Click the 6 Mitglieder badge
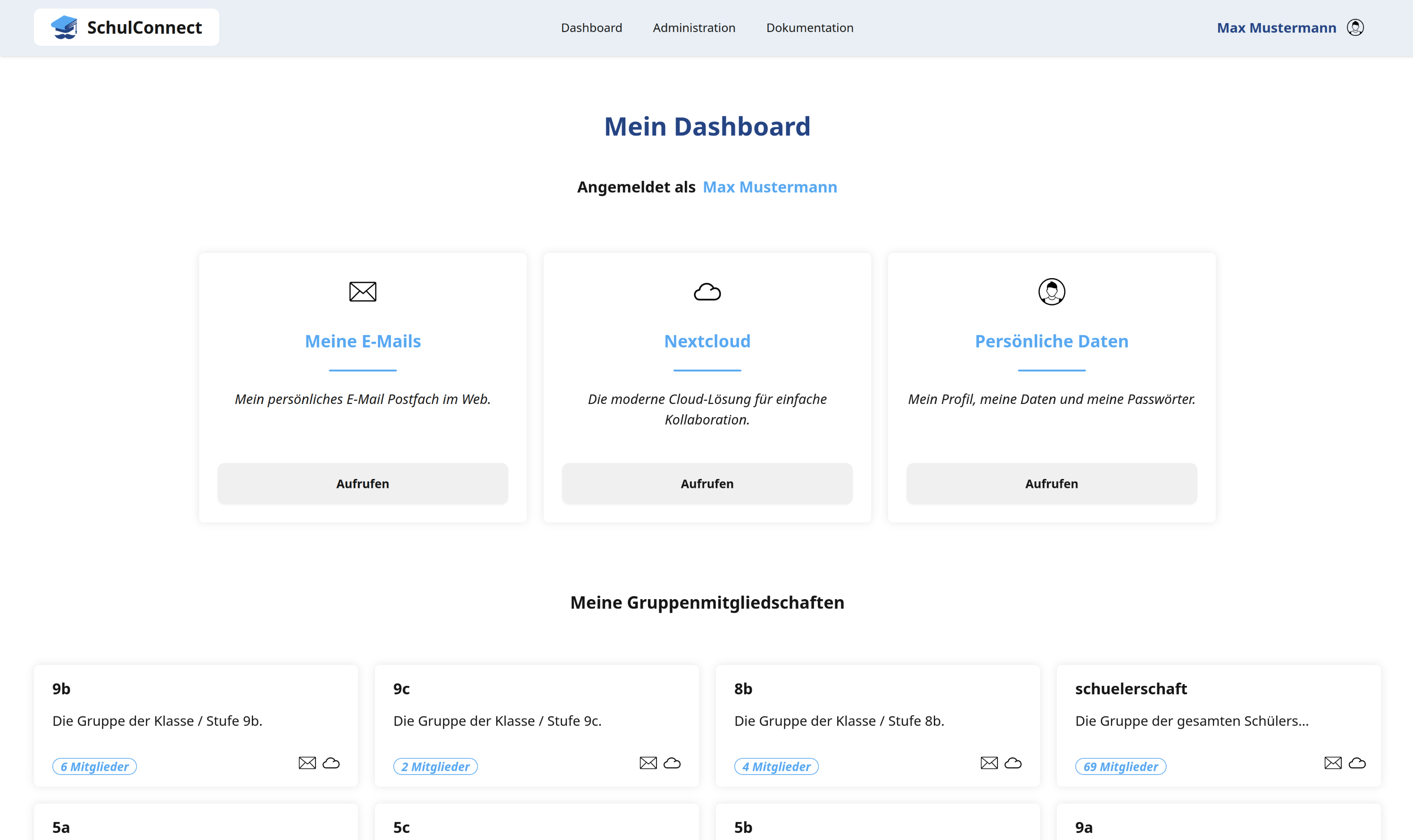The image size is (1413, 840). click(95, 766)
